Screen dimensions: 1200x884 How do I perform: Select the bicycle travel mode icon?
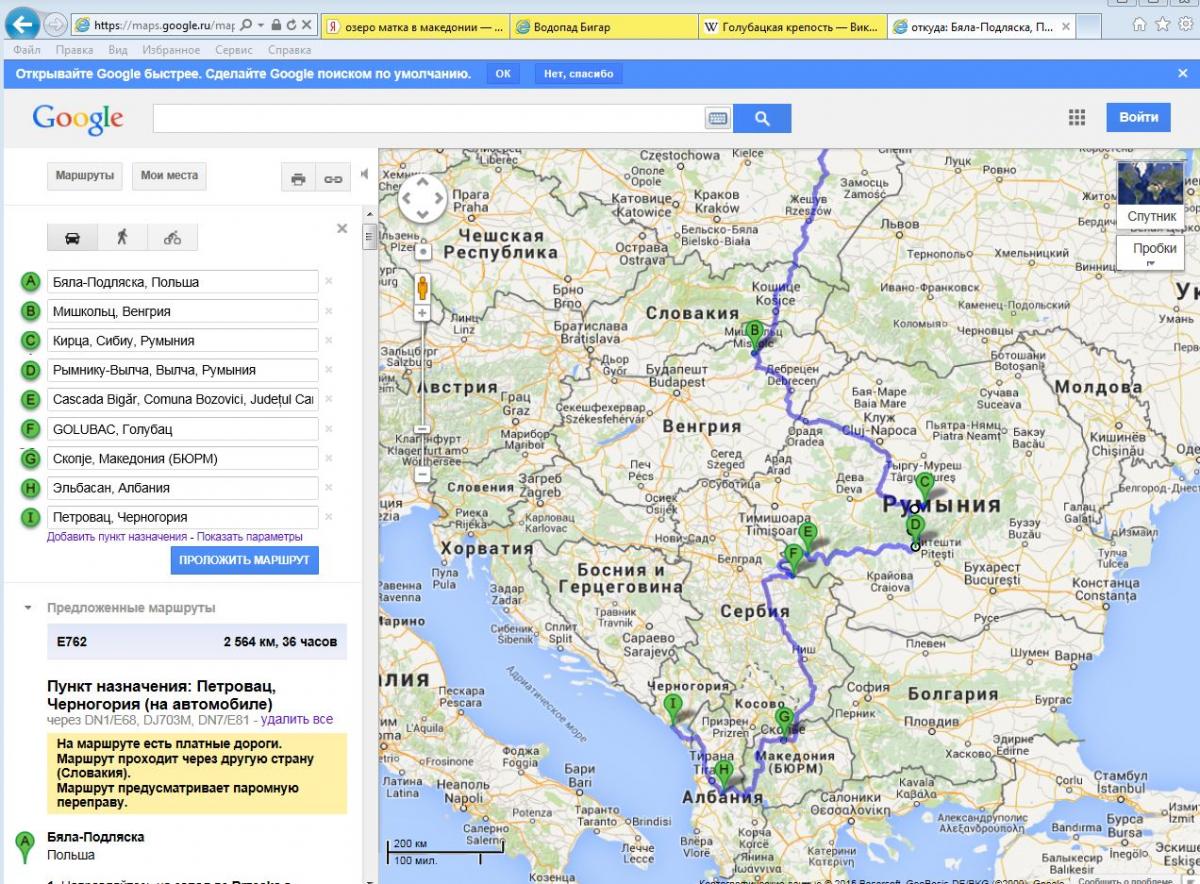[172, 237]
